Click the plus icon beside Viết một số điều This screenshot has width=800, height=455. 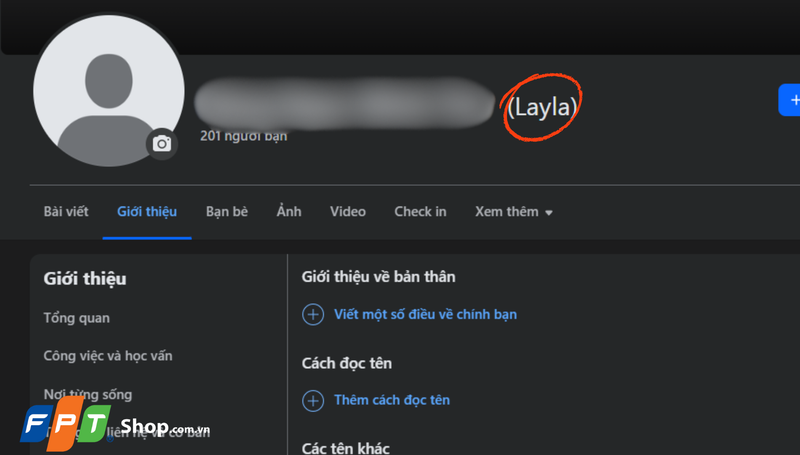pos(313,315)
